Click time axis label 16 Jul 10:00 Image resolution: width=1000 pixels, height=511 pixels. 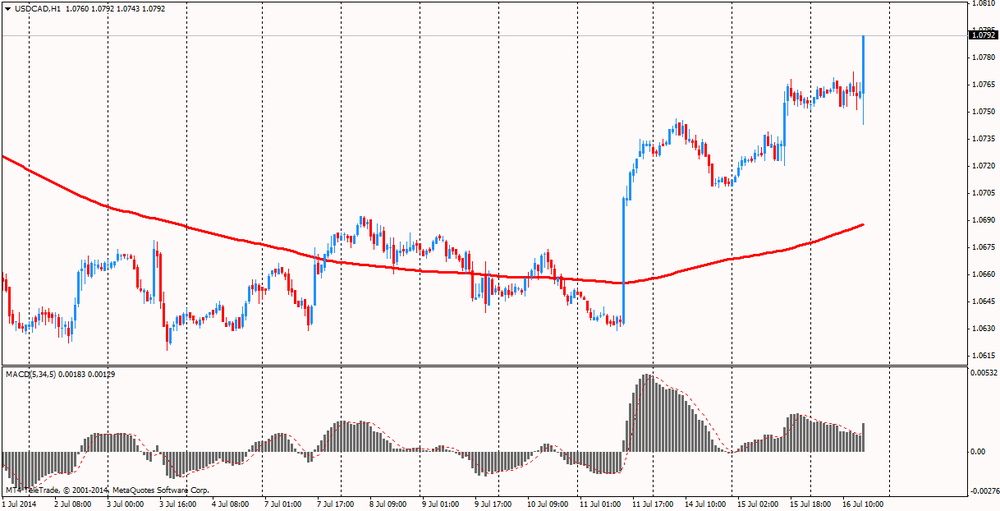865,504
